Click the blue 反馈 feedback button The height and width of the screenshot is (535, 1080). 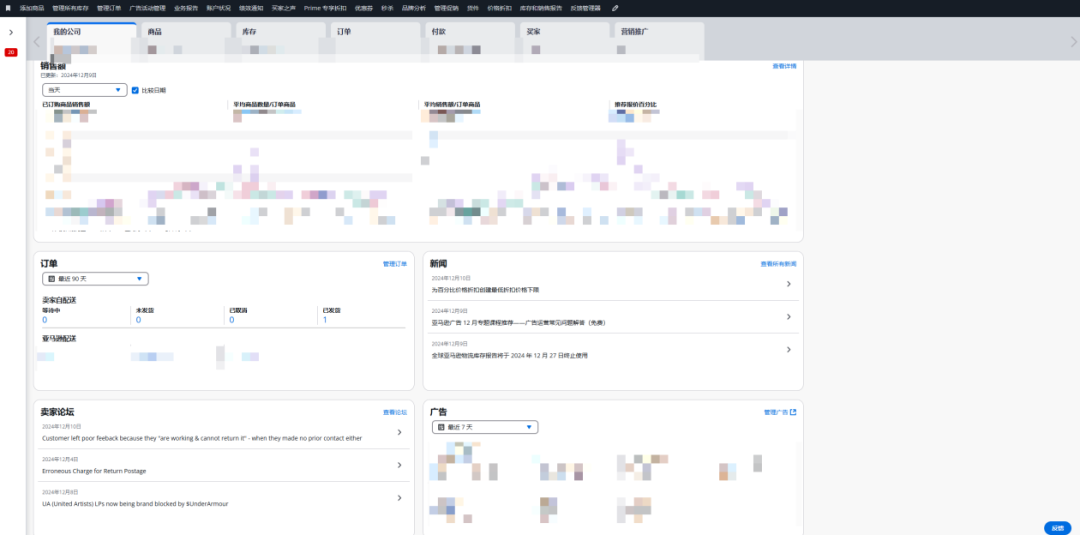[x=1057, y=527]
